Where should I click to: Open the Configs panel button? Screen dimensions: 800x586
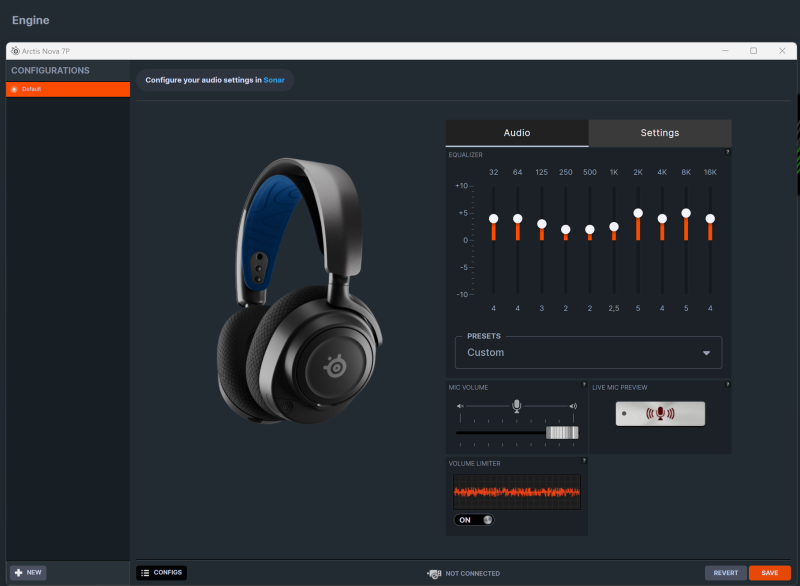pyautogui.click(x=161, y=573)
